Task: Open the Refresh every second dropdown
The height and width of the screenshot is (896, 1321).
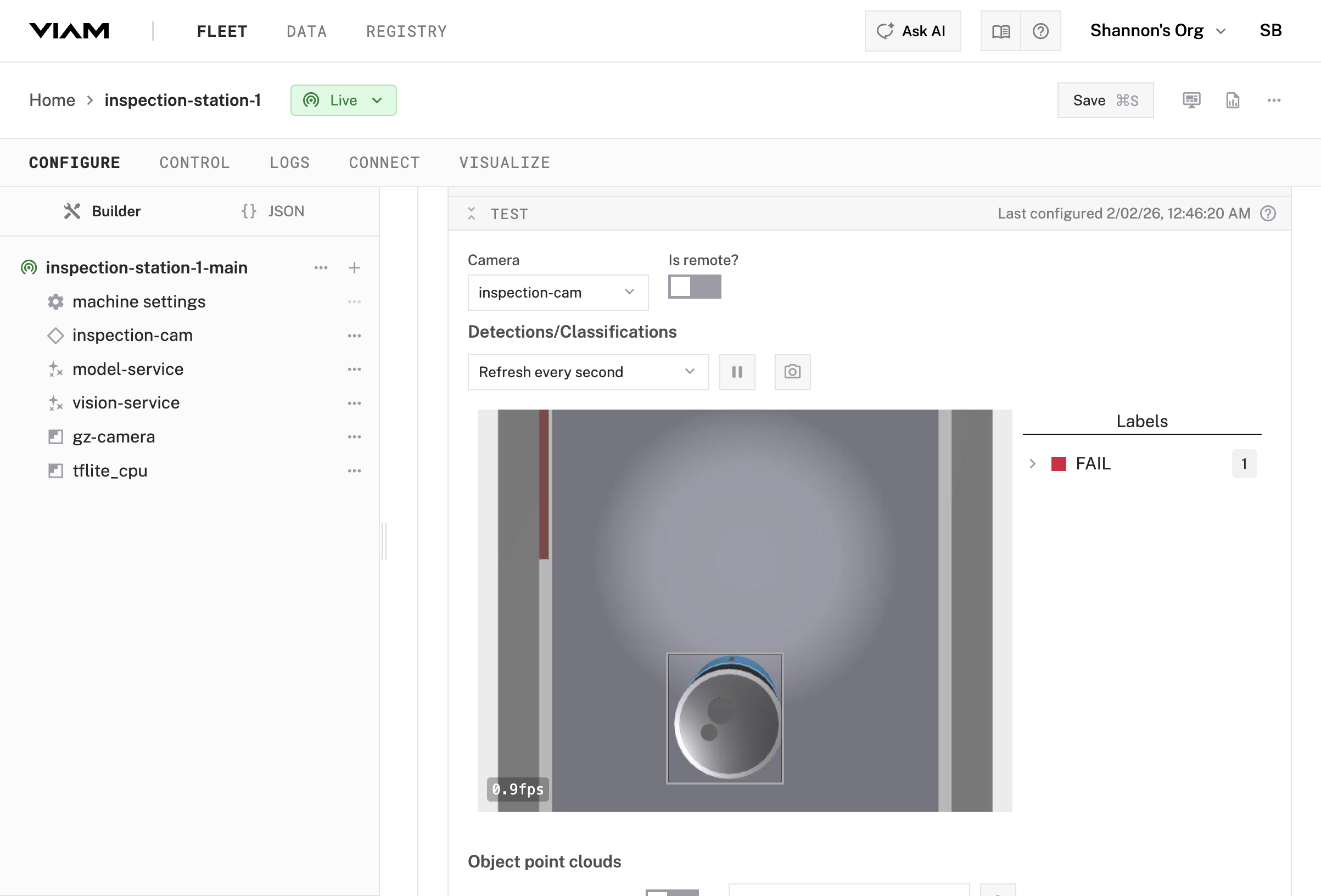Action: pos(587,372)
